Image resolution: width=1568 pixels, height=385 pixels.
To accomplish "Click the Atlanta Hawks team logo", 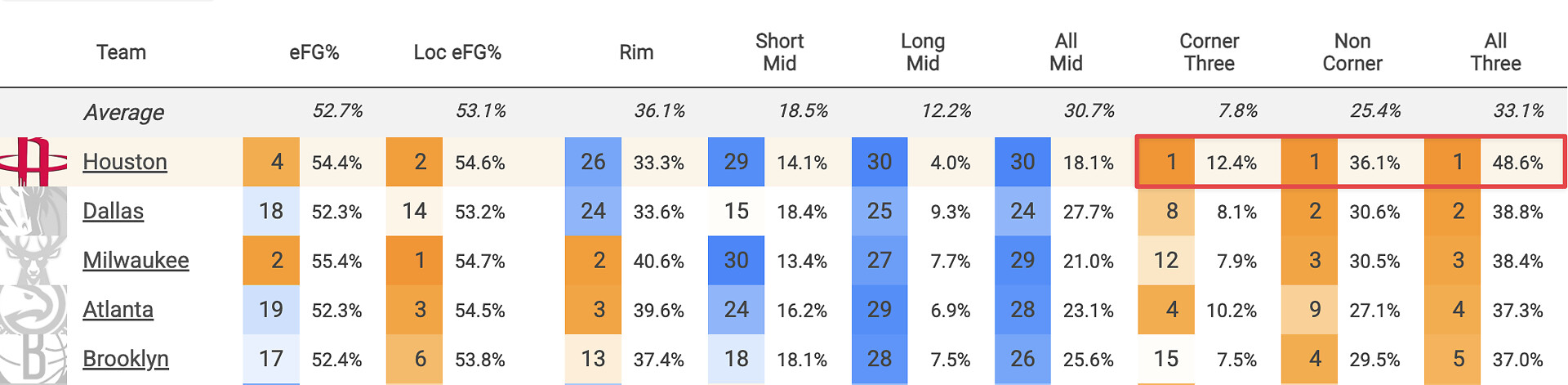I will pyautogui.click(x=33, y=309).
